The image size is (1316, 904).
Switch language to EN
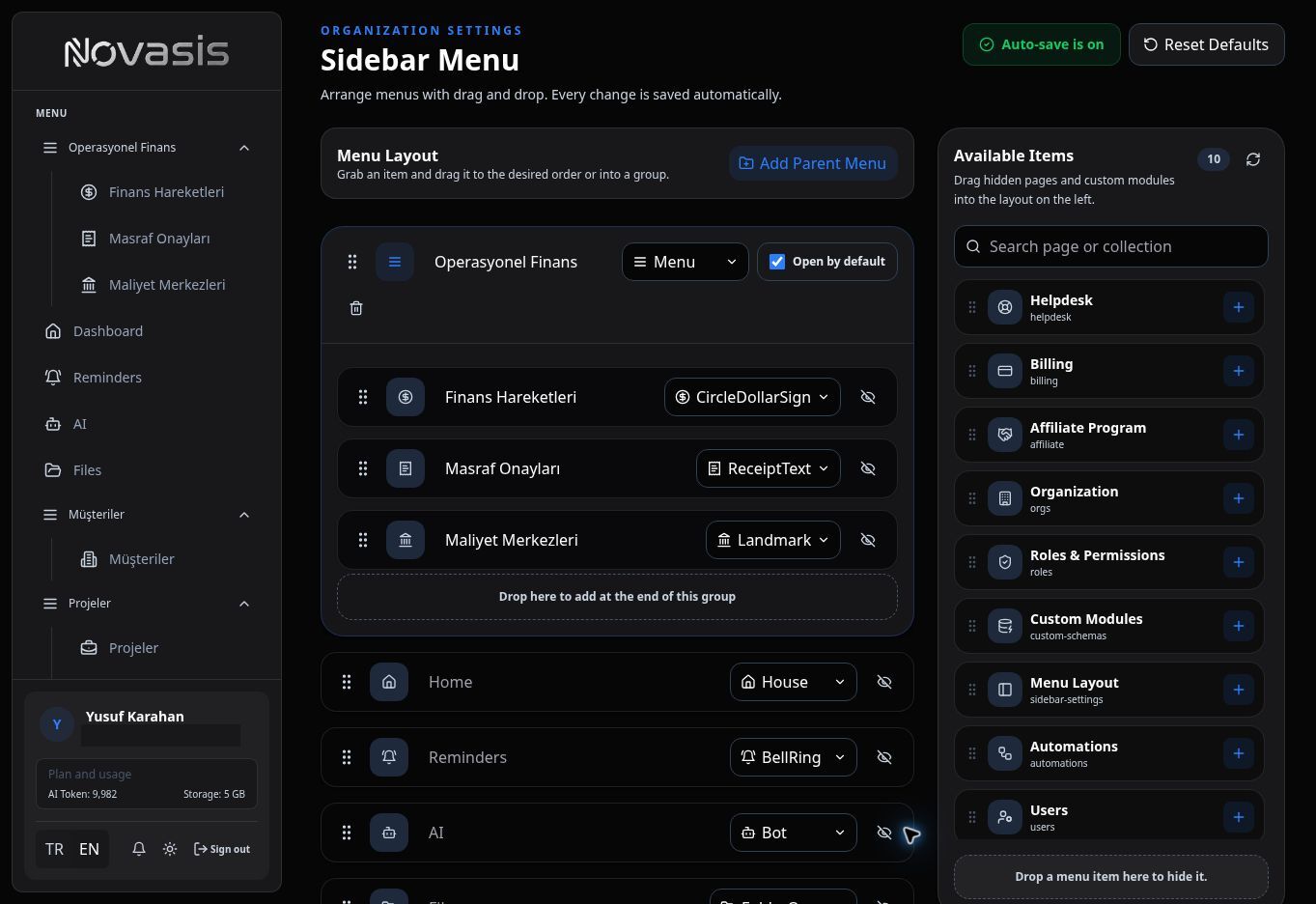pyautogui.click(x=89, y=849)
